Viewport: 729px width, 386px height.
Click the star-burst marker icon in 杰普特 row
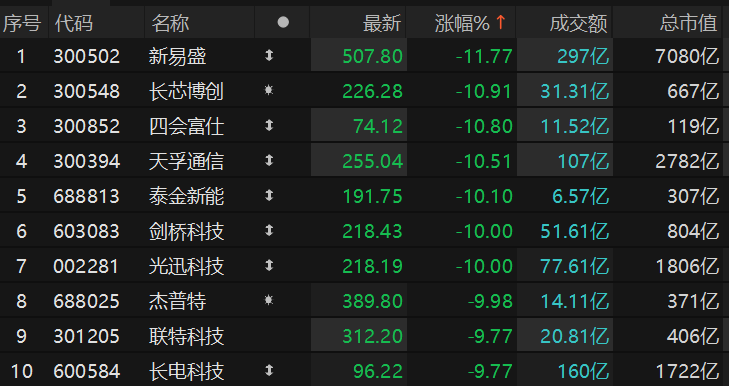tap(269, 300)
